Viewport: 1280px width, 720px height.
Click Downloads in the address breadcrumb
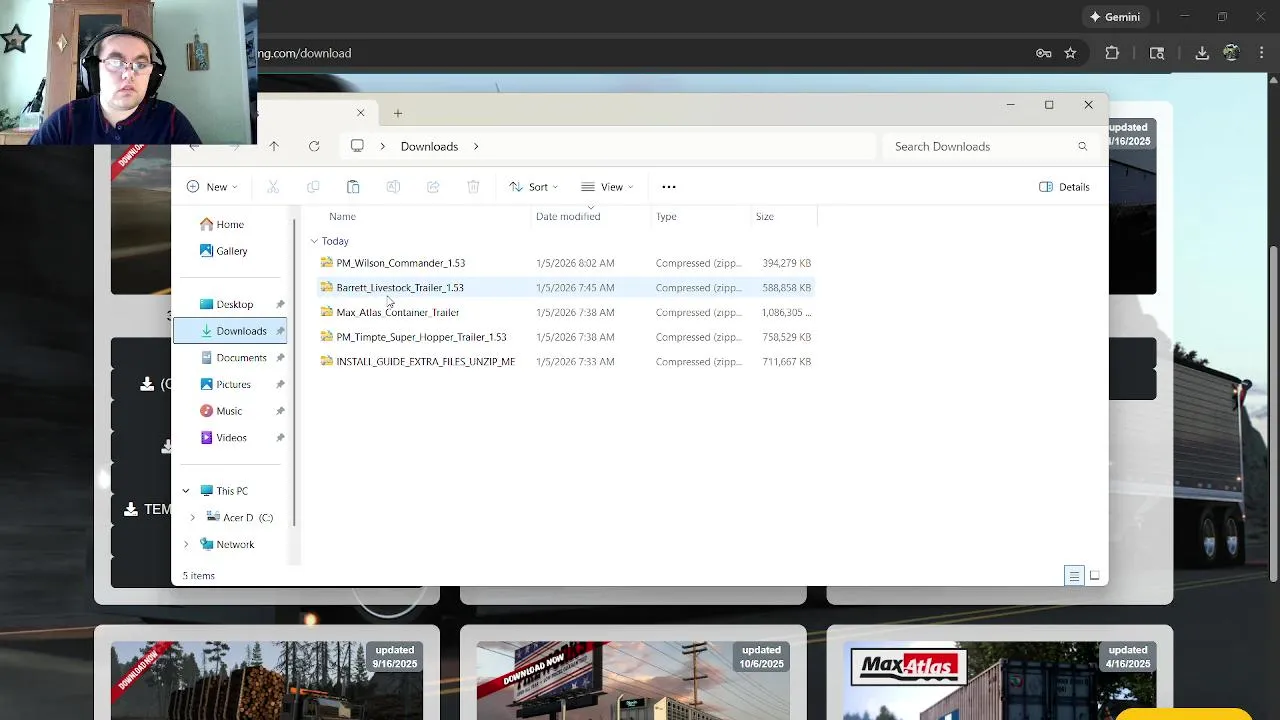[x=429, y=146]
